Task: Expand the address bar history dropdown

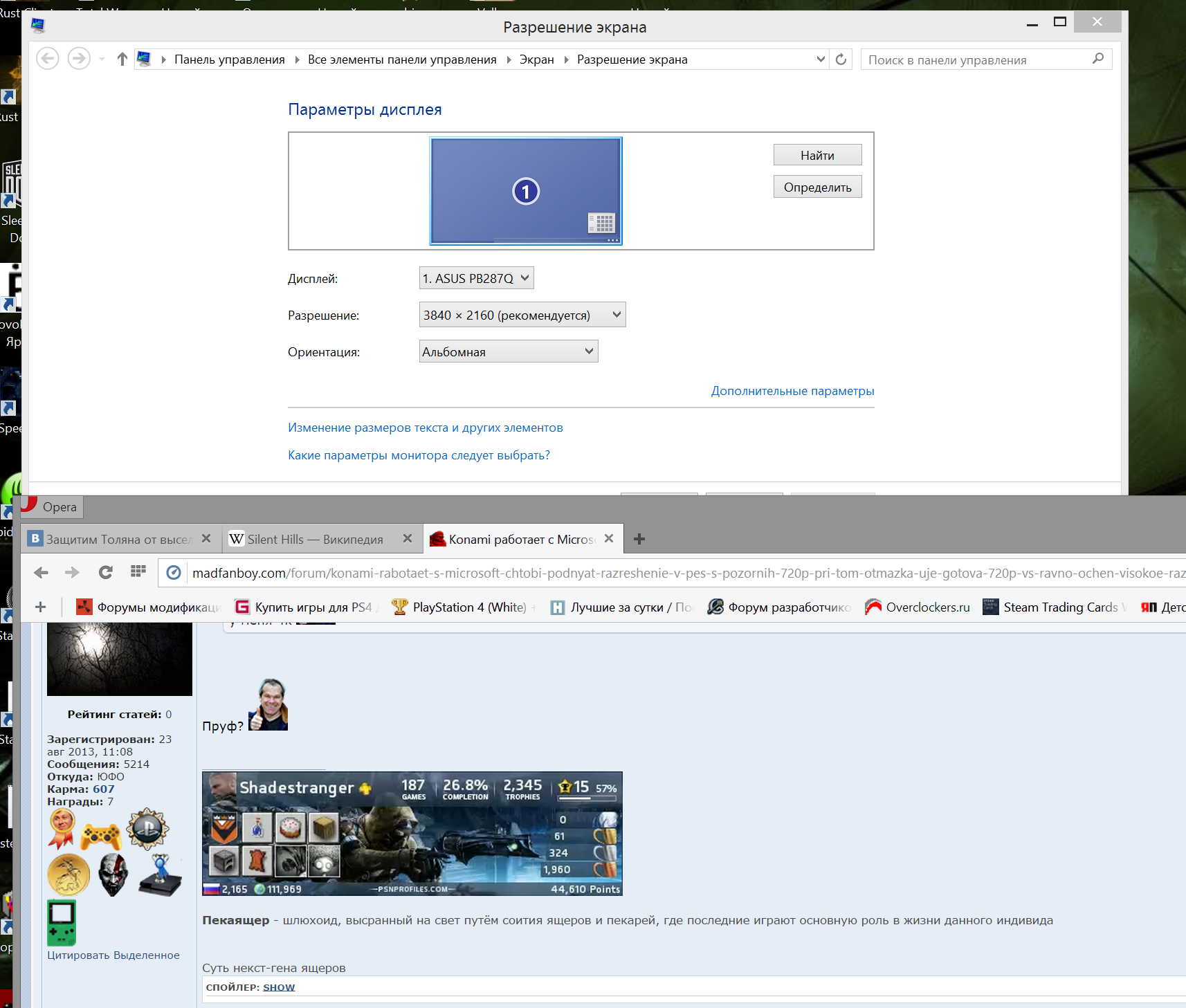Action: pos(821,59)
